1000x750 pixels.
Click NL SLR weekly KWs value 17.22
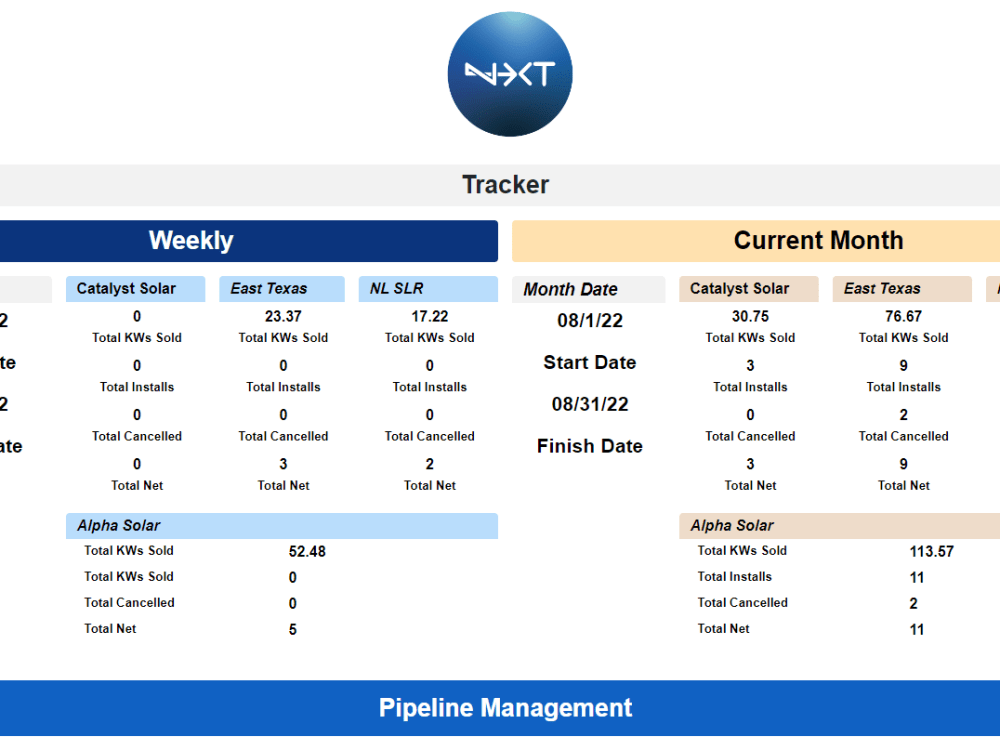pos(430,316)
